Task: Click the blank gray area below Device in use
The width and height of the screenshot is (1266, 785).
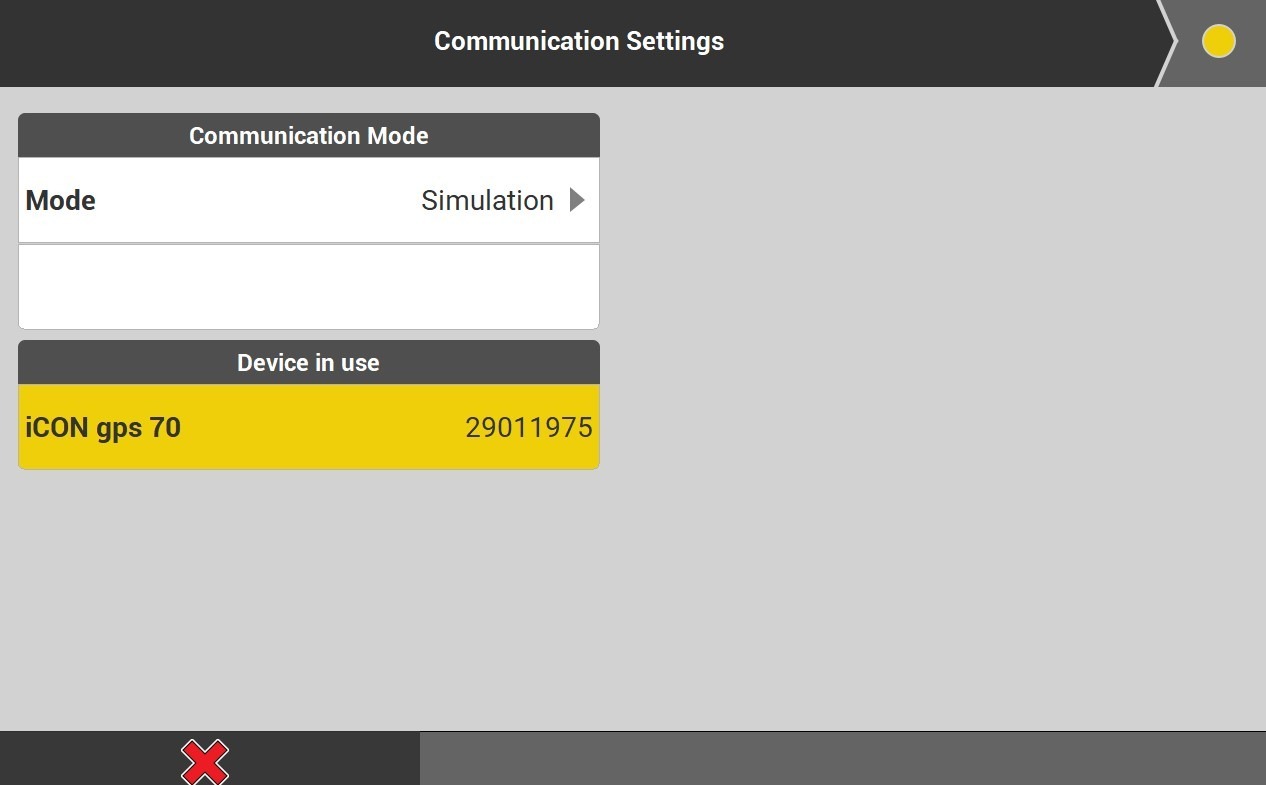Action: coord(308,600)
